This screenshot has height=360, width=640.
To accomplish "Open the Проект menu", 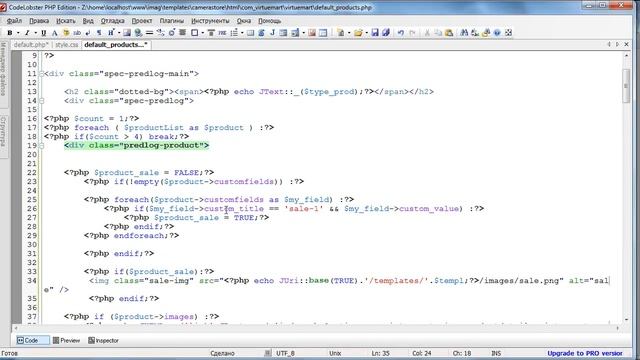I will point(142,21).
